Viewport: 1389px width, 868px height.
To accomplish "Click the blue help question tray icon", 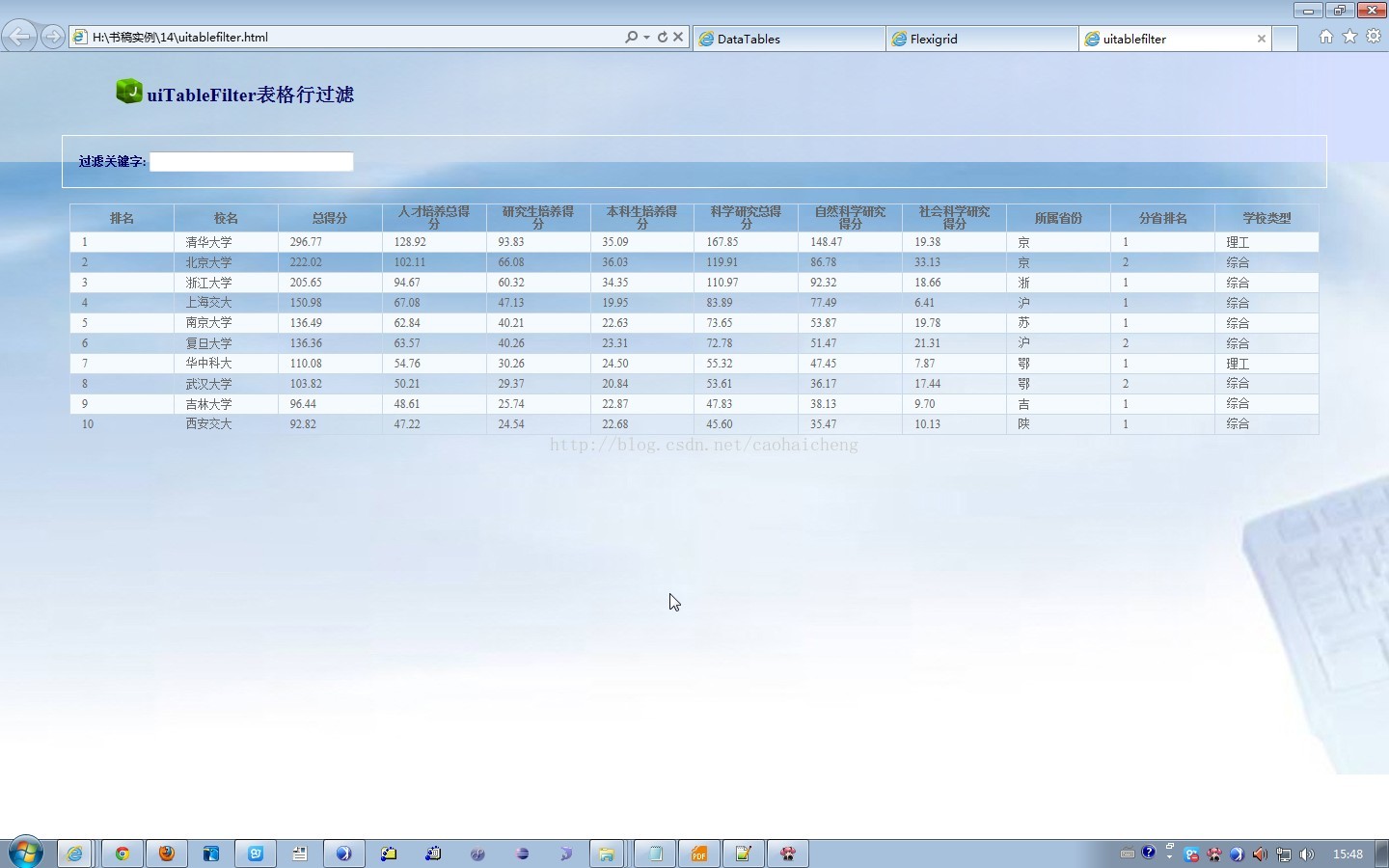I will point(1149,853).
